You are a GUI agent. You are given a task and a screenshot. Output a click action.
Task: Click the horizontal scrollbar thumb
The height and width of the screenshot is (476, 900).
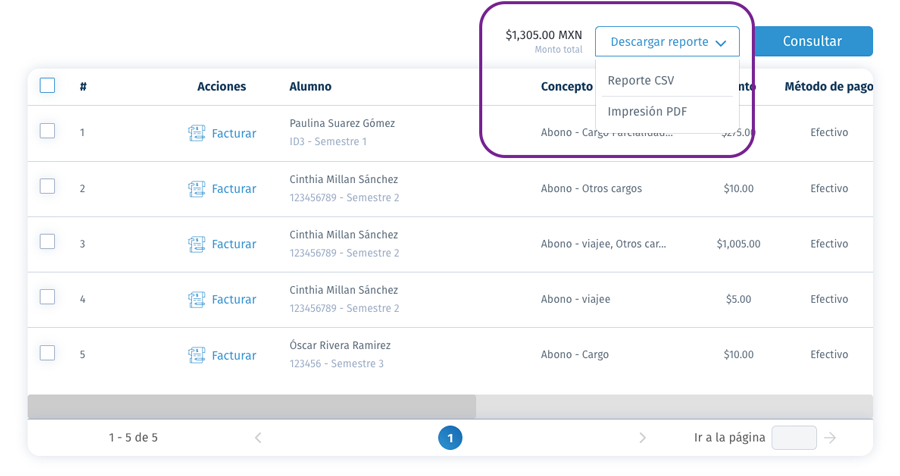251,407
